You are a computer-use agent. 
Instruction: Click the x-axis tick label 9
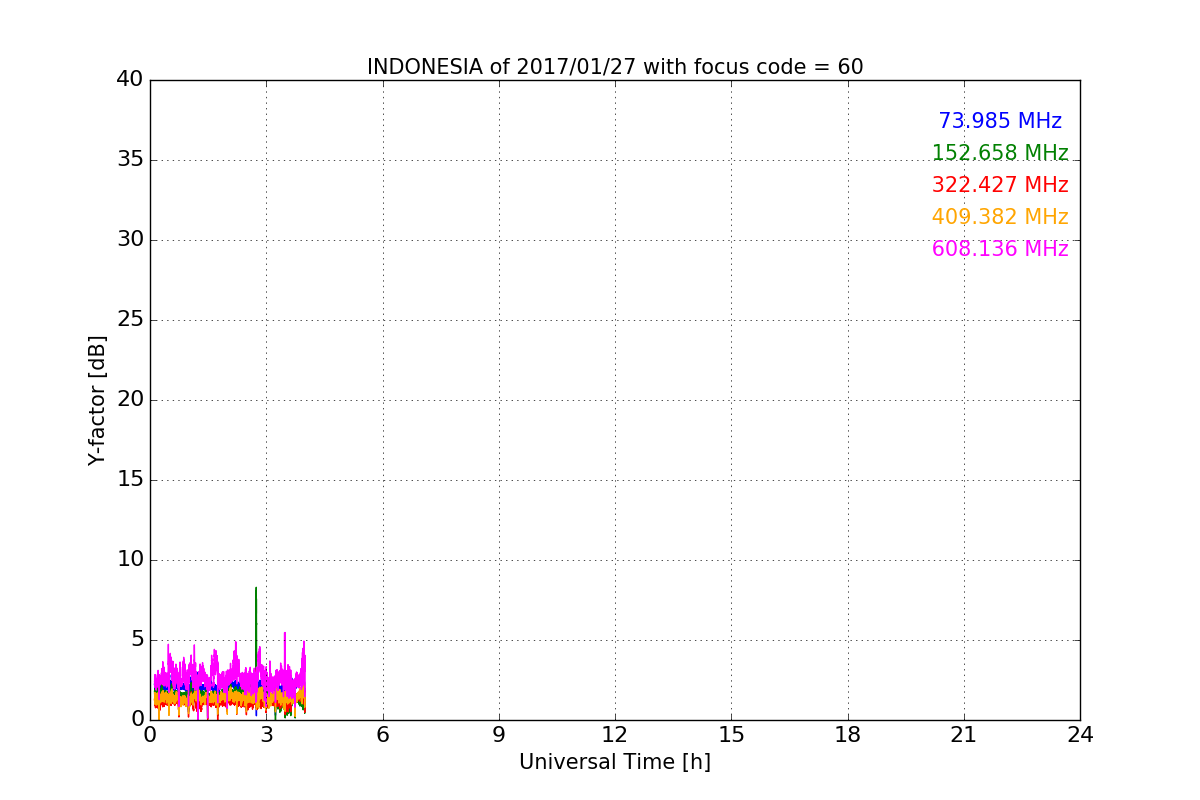[499, 735]
